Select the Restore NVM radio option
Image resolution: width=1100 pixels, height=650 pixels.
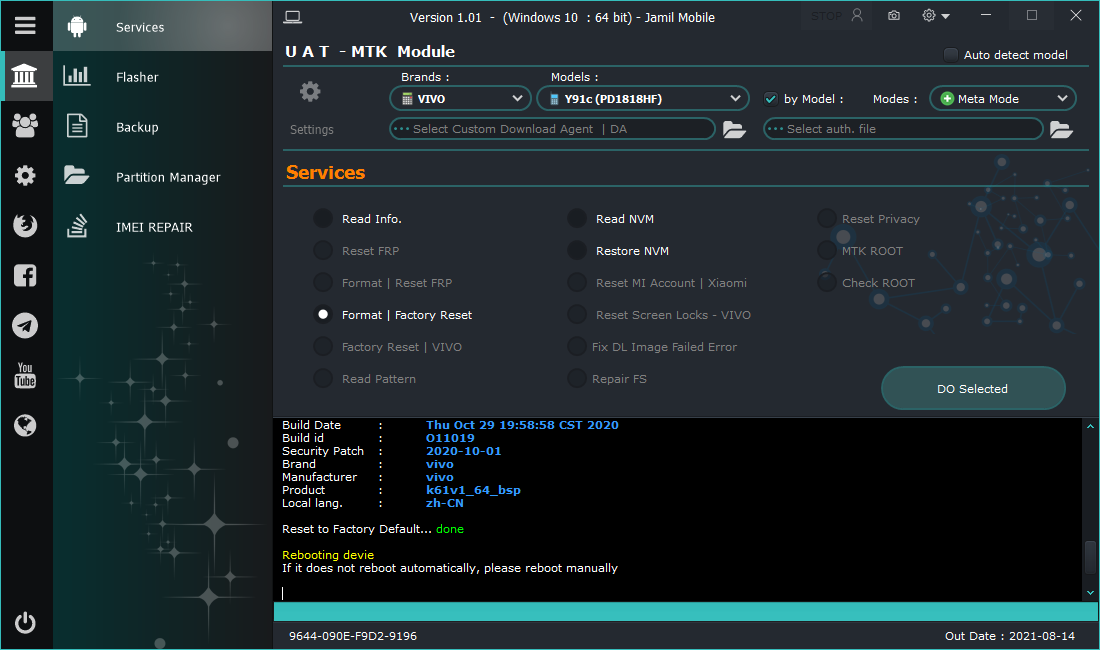[x=577, y=251]
